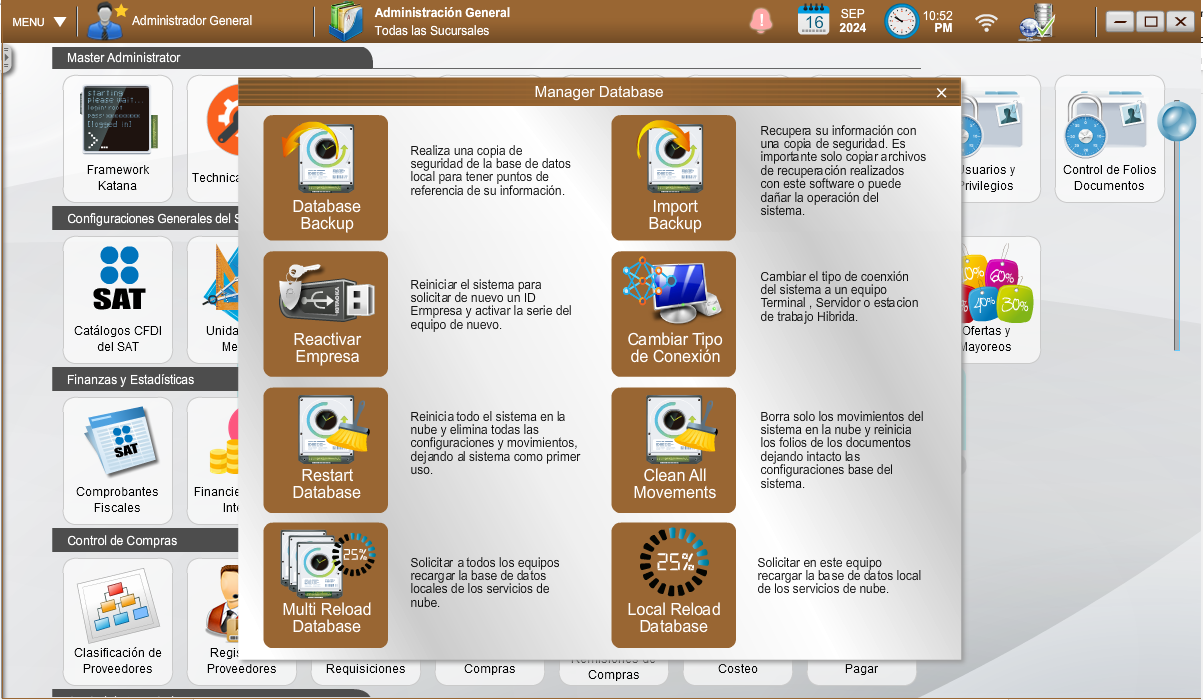Select the Import Backup option

(x=673, y=177)
